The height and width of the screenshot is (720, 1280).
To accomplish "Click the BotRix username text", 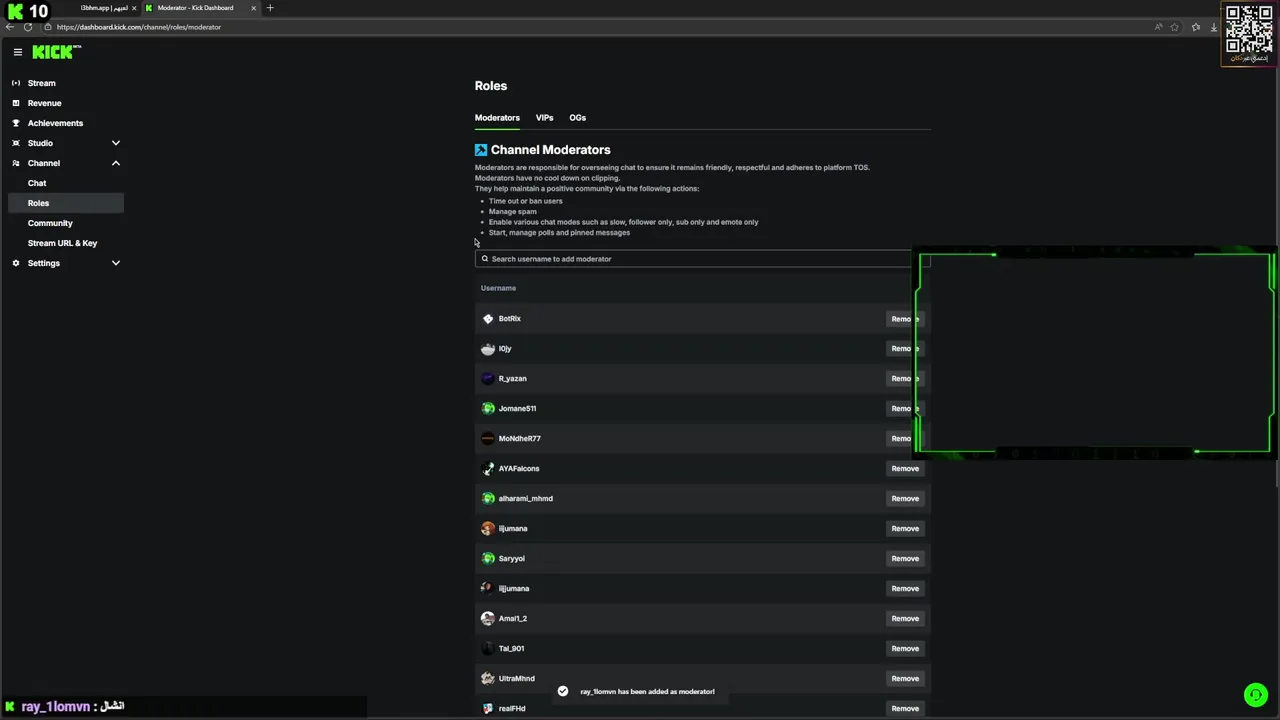I will 510,318.
